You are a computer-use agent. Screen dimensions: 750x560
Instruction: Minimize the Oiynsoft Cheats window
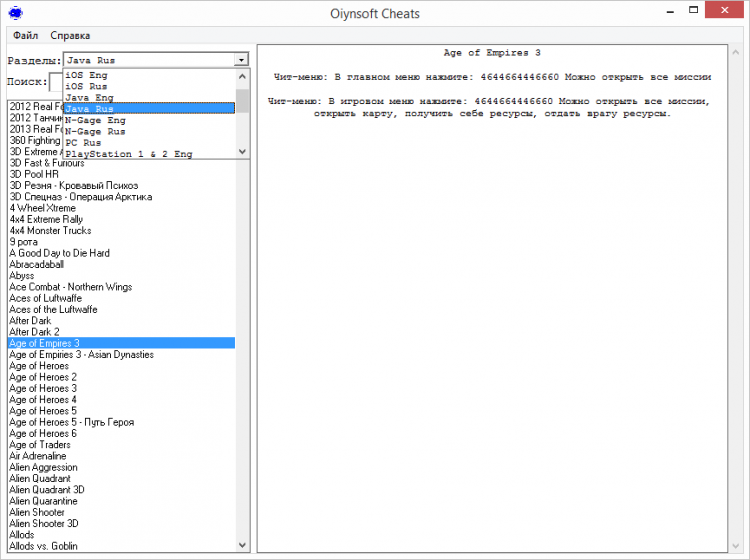[x=670, y=11]
